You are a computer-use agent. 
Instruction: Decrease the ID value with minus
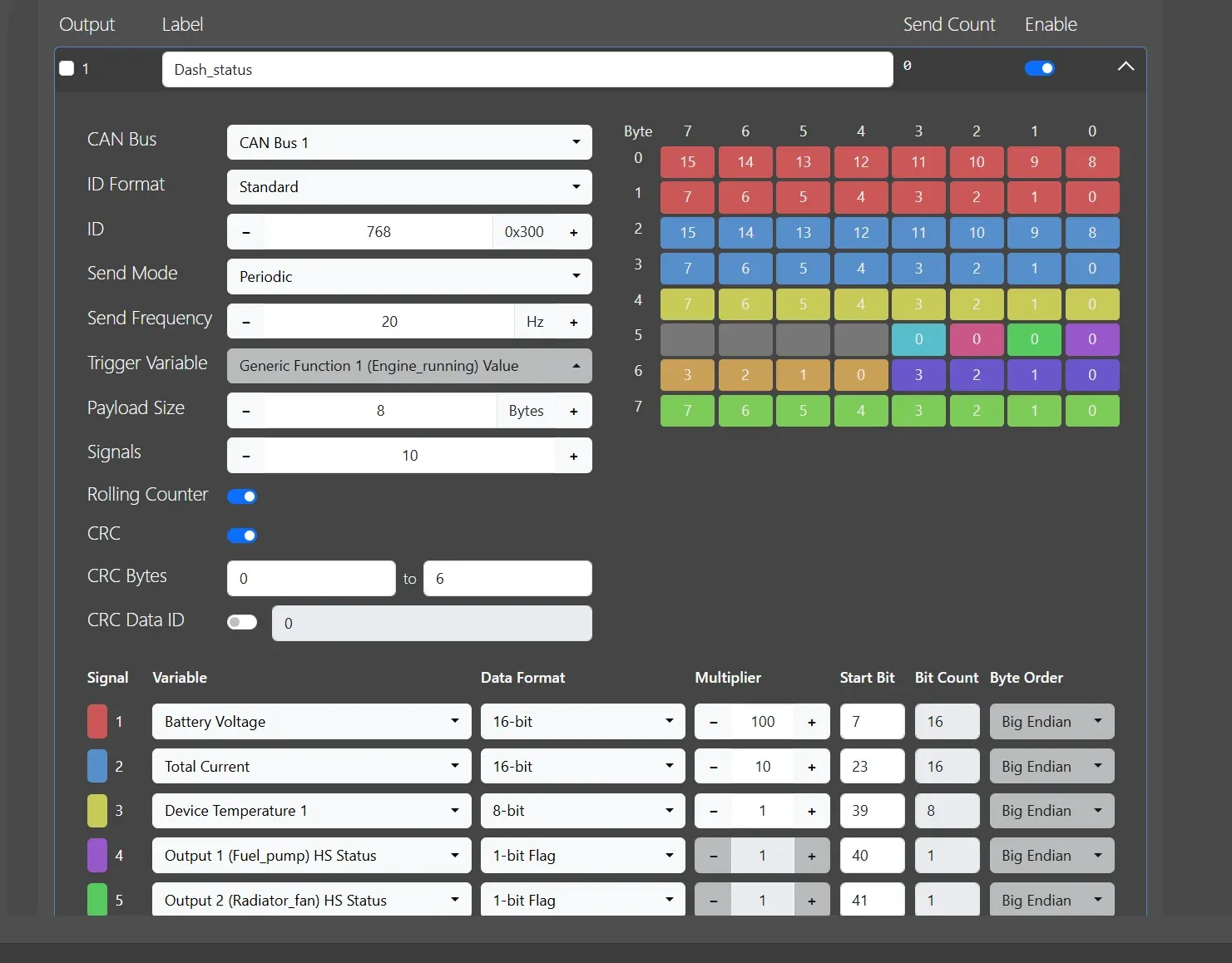pyautogui.click(x=246, y=232)
